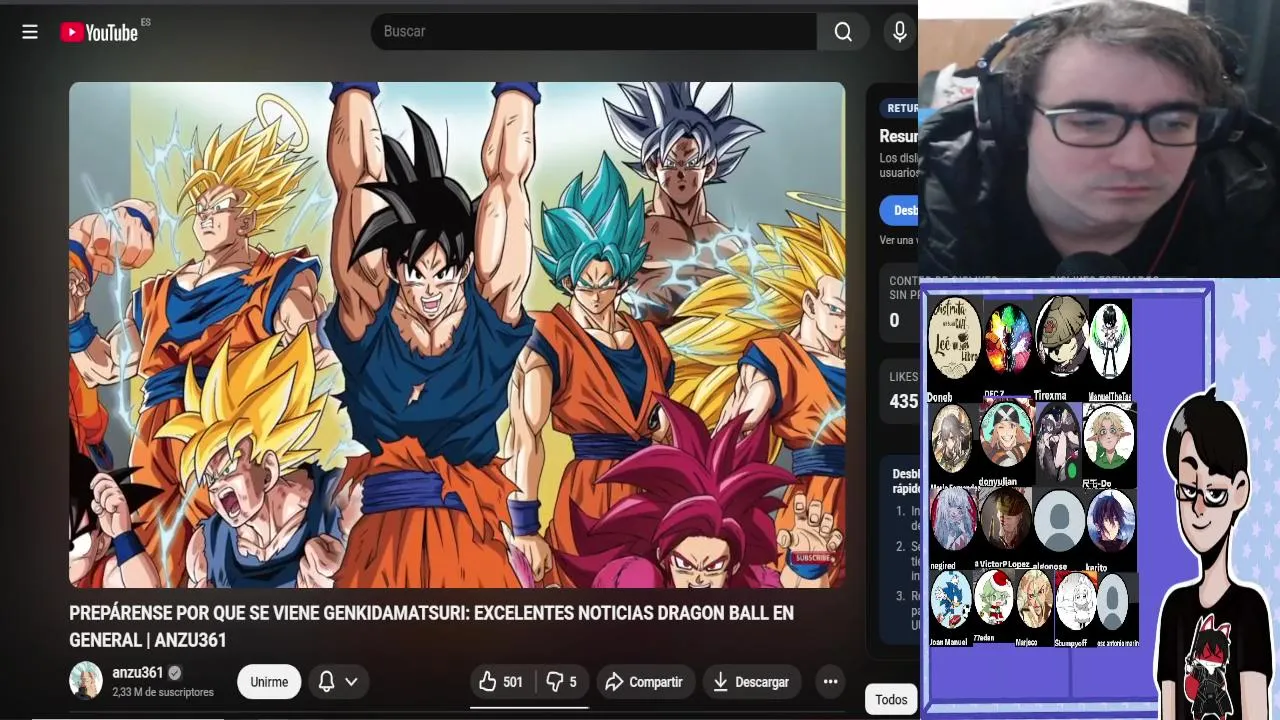Download the video with Descargar
Viewport: 1280px width, 720px height.
[751, 682]
